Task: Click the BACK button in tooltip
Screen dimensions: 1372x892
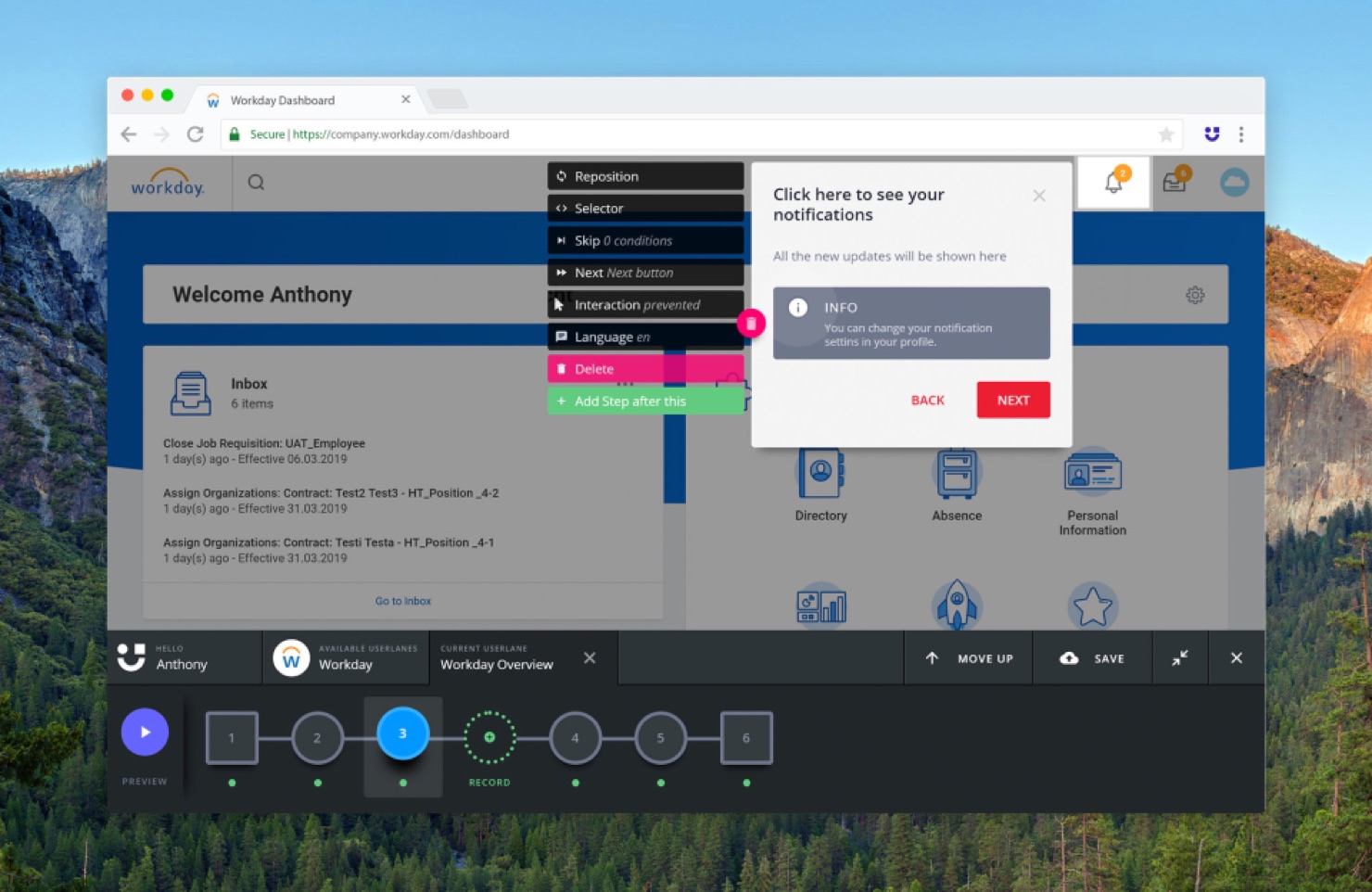Action: tap(927, 400)
